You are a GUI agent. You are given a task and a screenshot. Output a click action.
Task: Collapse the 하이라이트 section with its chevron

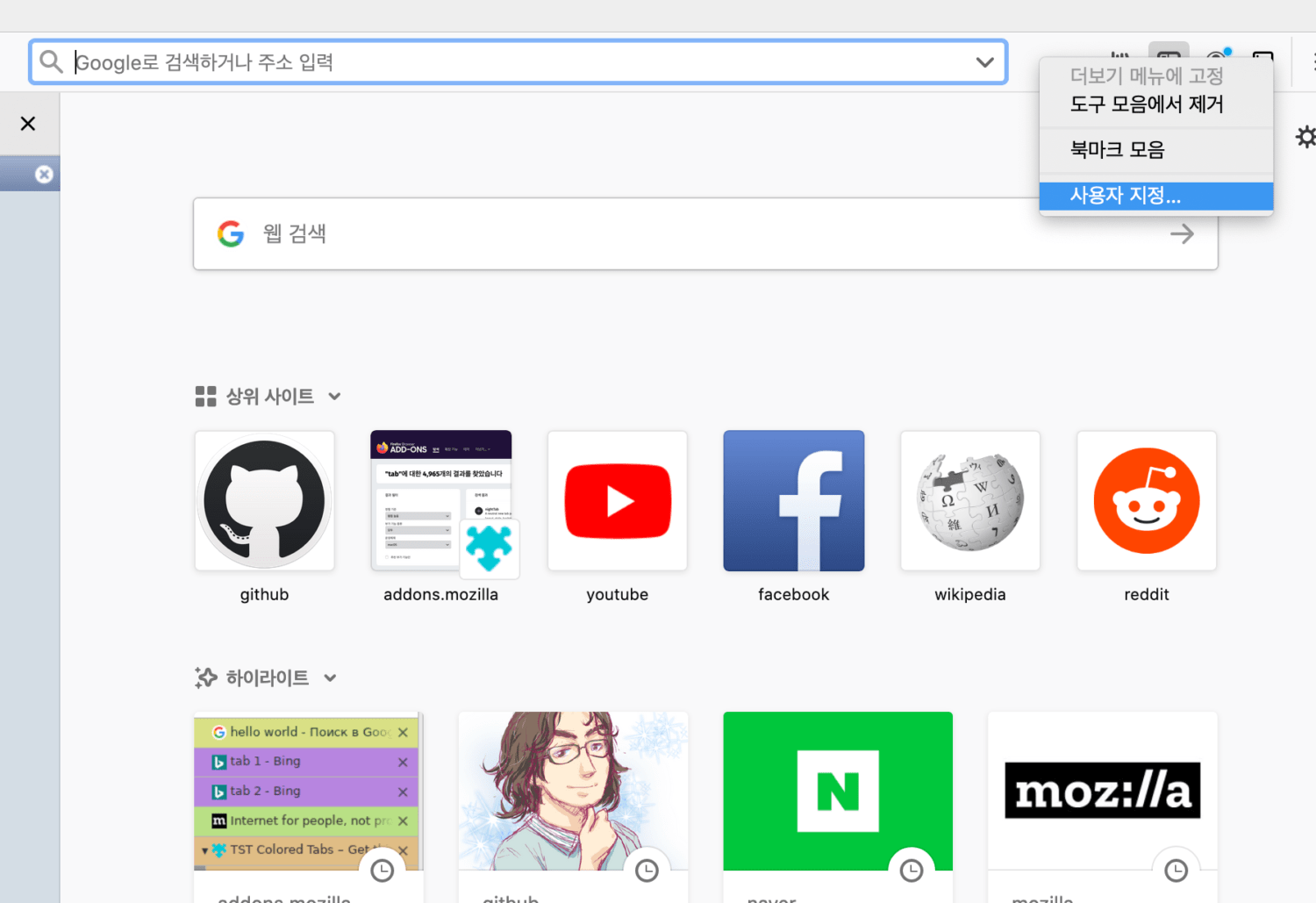pos(330,678)
